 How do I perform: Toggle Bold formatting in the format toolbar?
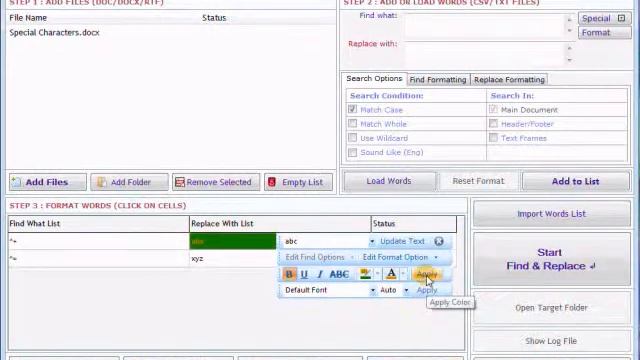point(289,274)
